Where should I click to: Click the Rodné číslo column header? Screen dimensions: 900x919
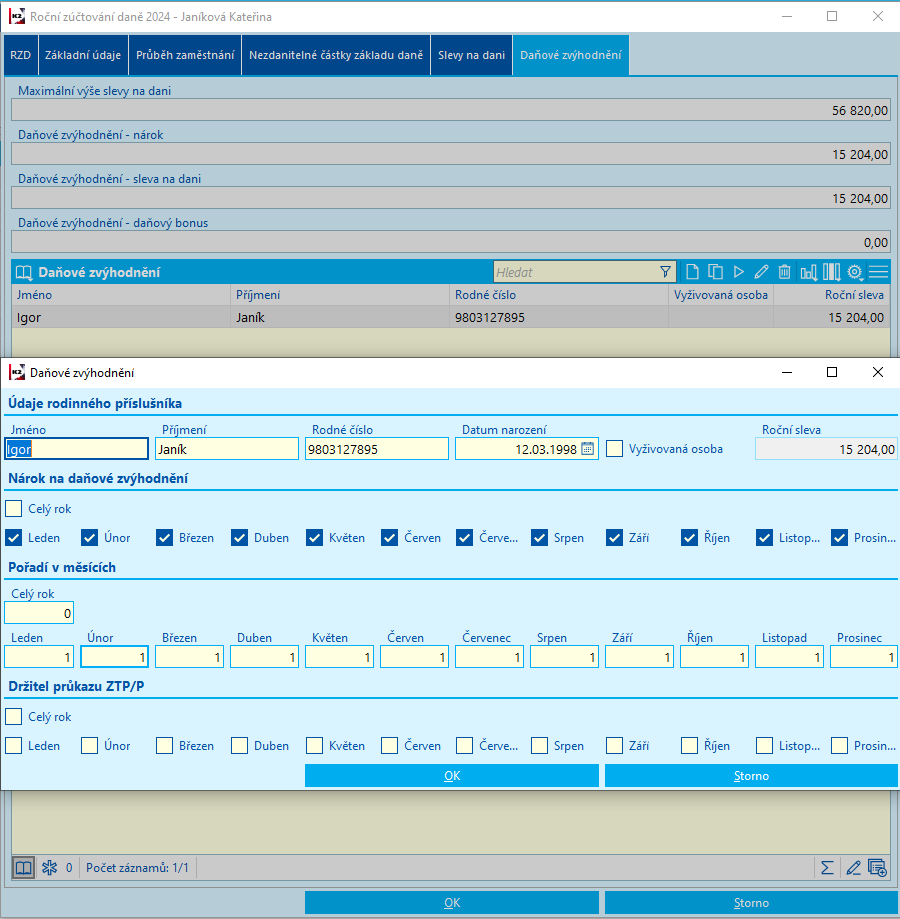tap(559, 295)
